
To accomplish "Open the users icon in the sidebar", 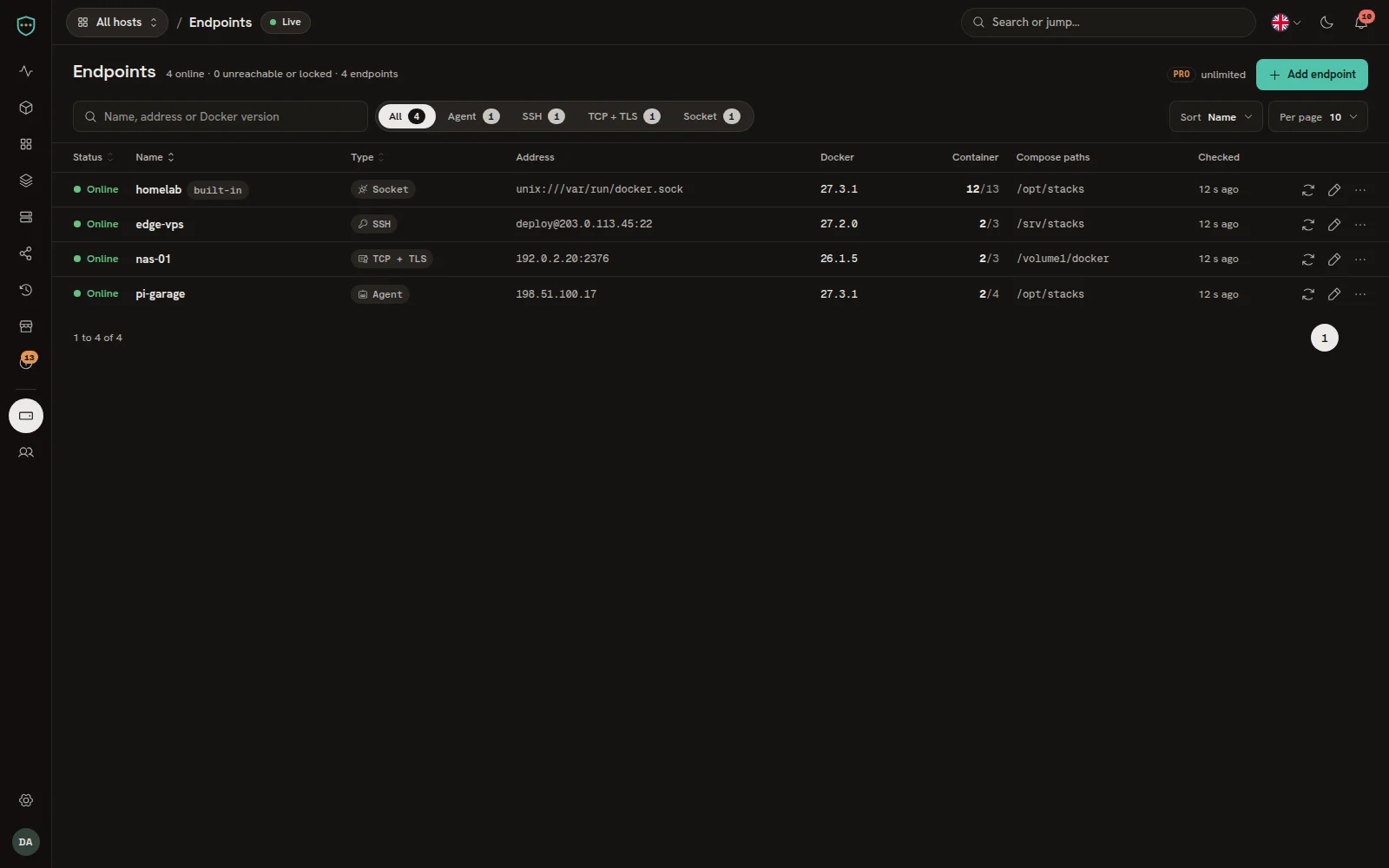I will [x=26, y=452].
